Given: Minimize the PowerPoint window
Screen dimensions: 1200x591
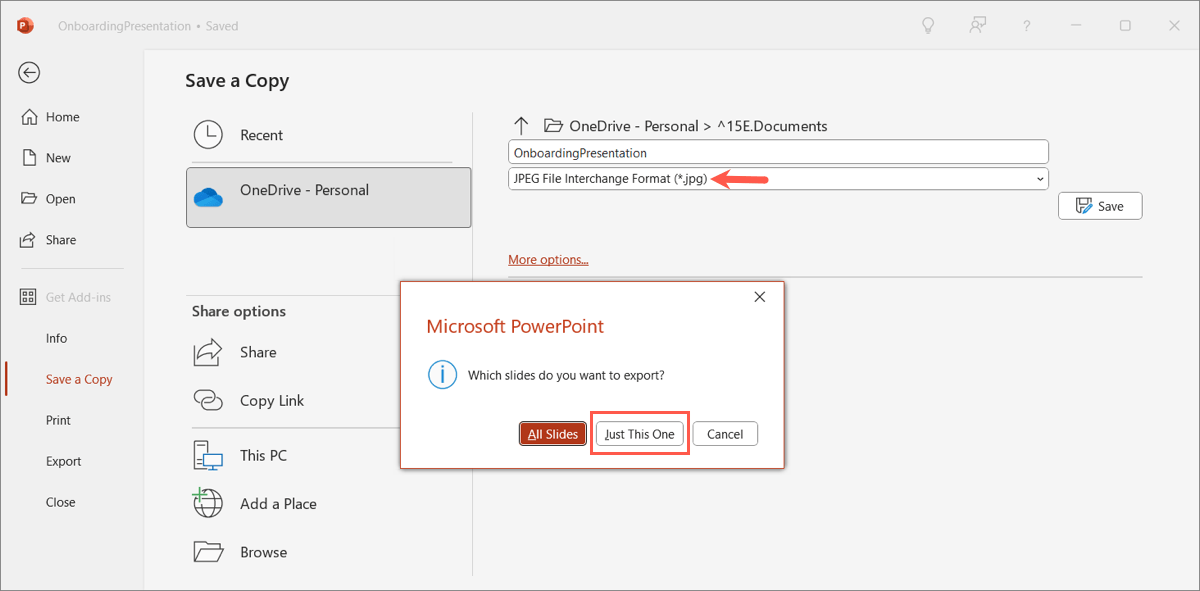Looking at the screenshot, I should (1076, 26).
